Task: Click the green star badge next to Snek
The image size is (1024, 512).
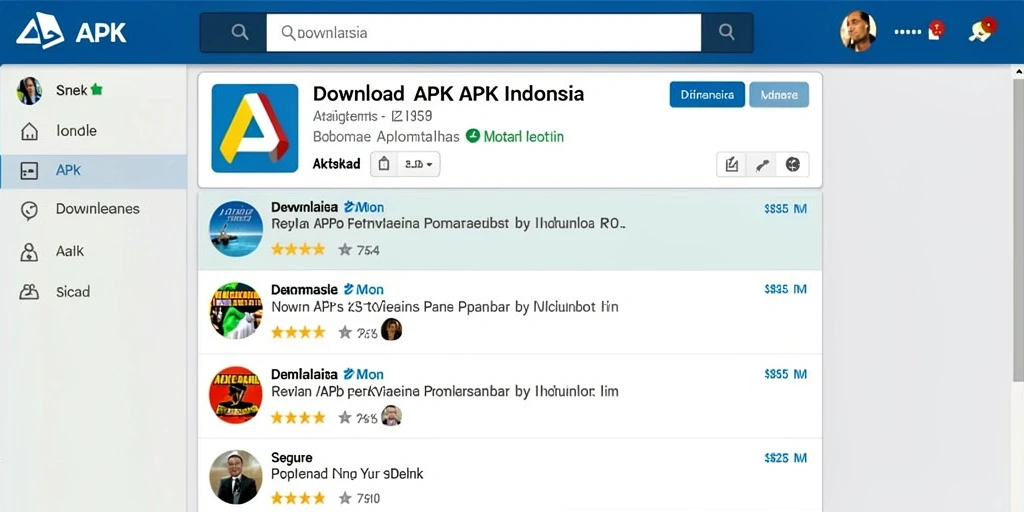Action: (x=97, y=90)
